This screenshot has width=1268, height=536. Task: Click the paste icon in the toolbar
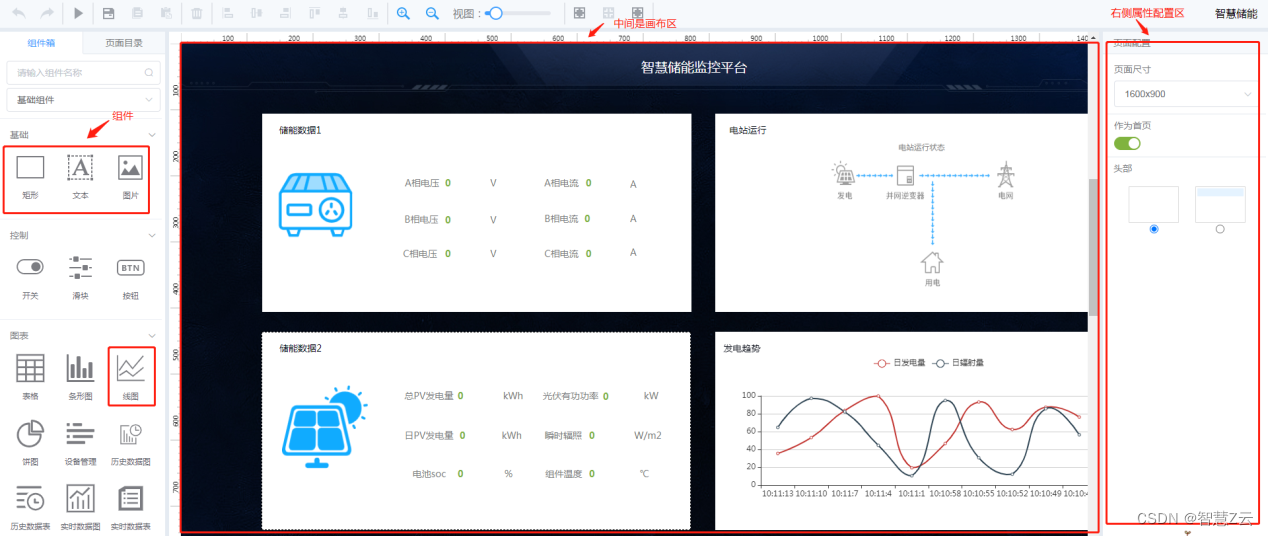pos(166,13)
